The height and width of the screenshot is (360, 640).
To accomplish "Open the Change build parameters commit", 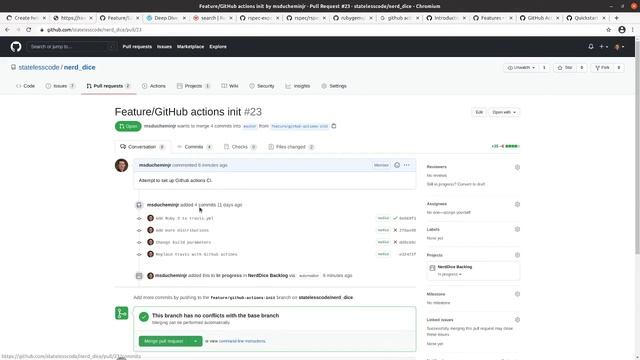I will 183,242.
